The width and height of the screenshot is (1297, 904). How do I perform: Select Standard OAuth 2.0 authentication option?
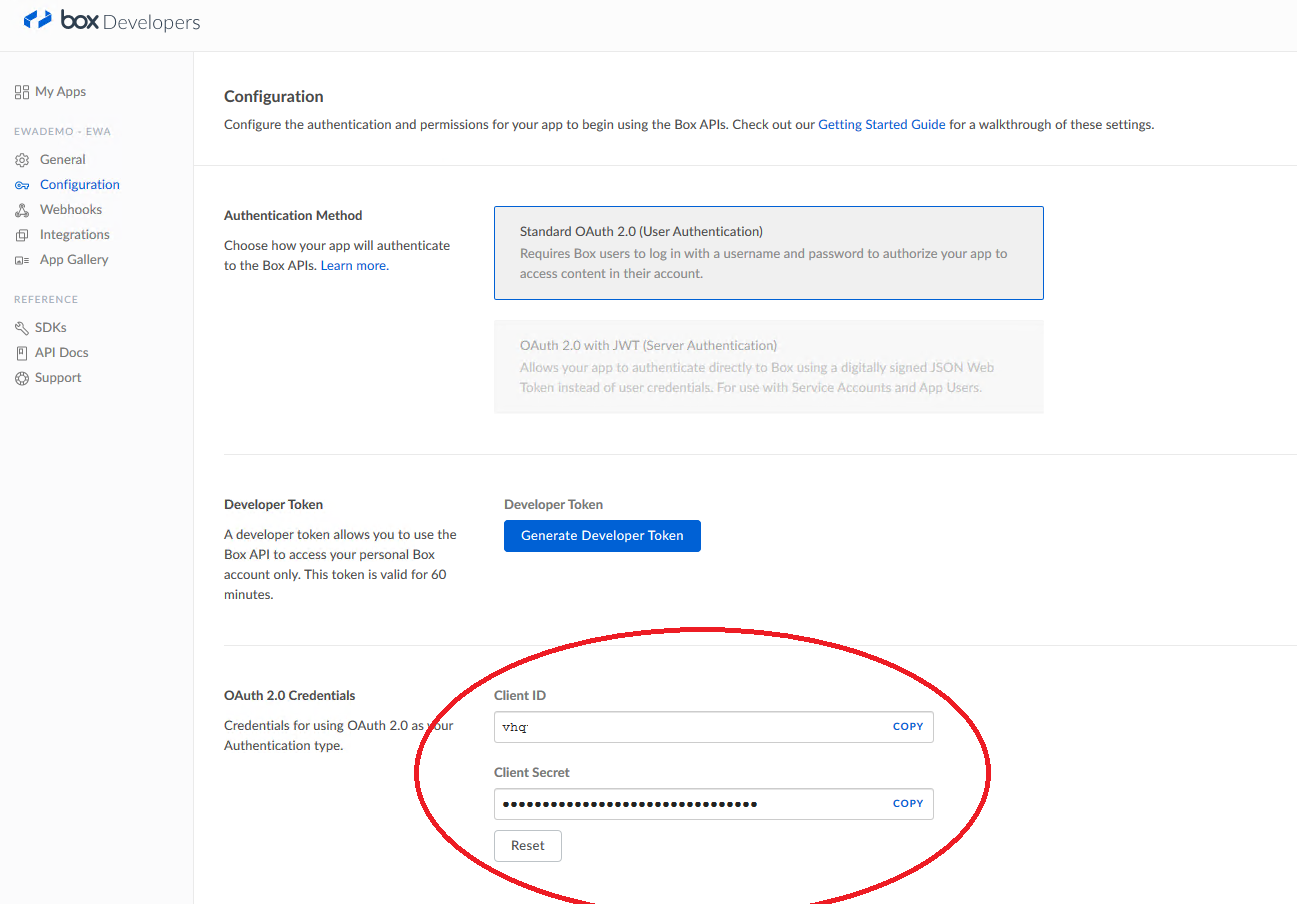768,253
